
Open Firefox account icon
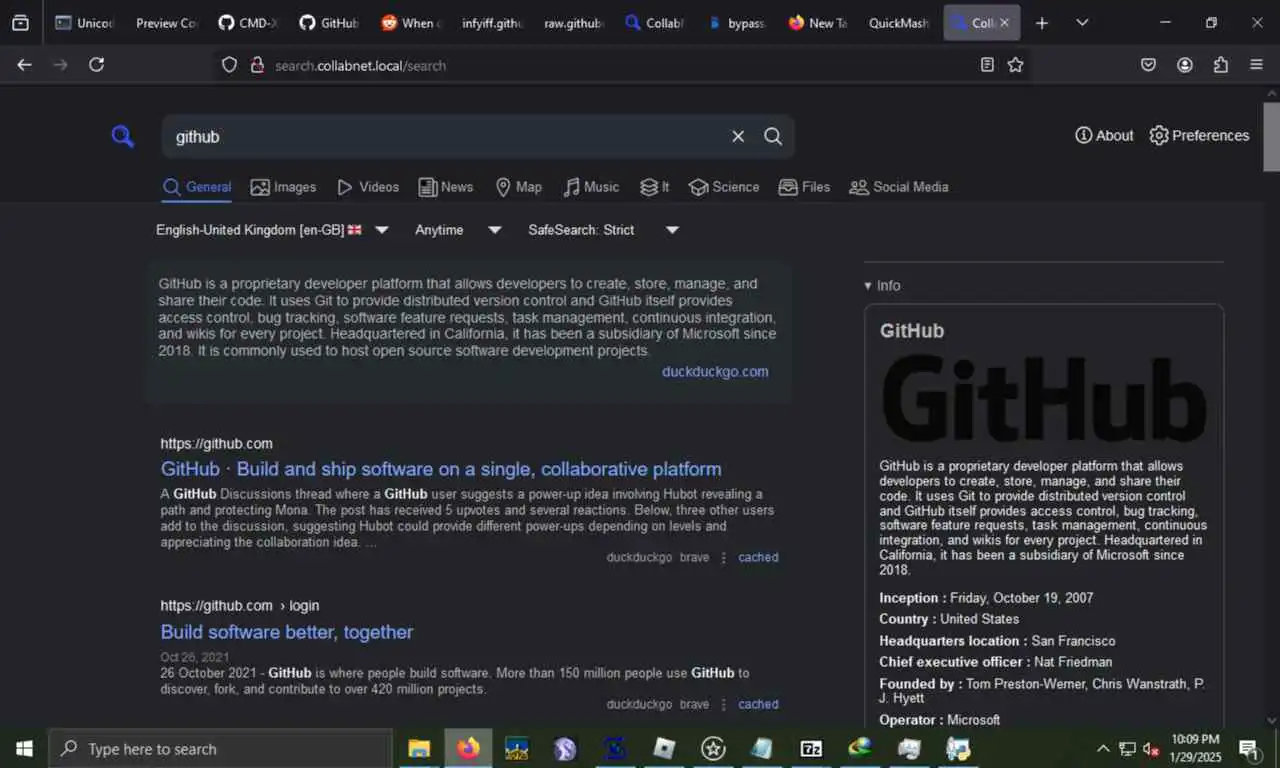click(1185, 65)
